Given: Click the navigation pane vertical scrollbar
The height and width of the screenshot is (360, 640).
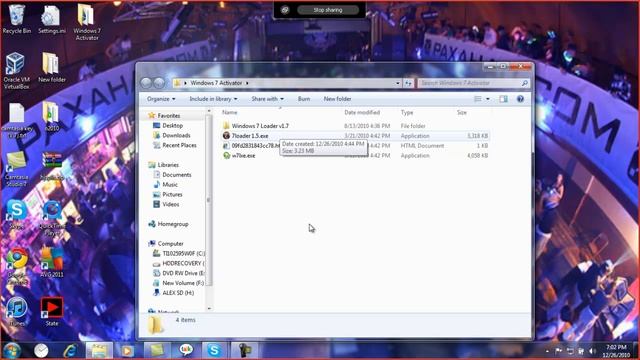Looking at the screenshot, I should pos(209,200).
